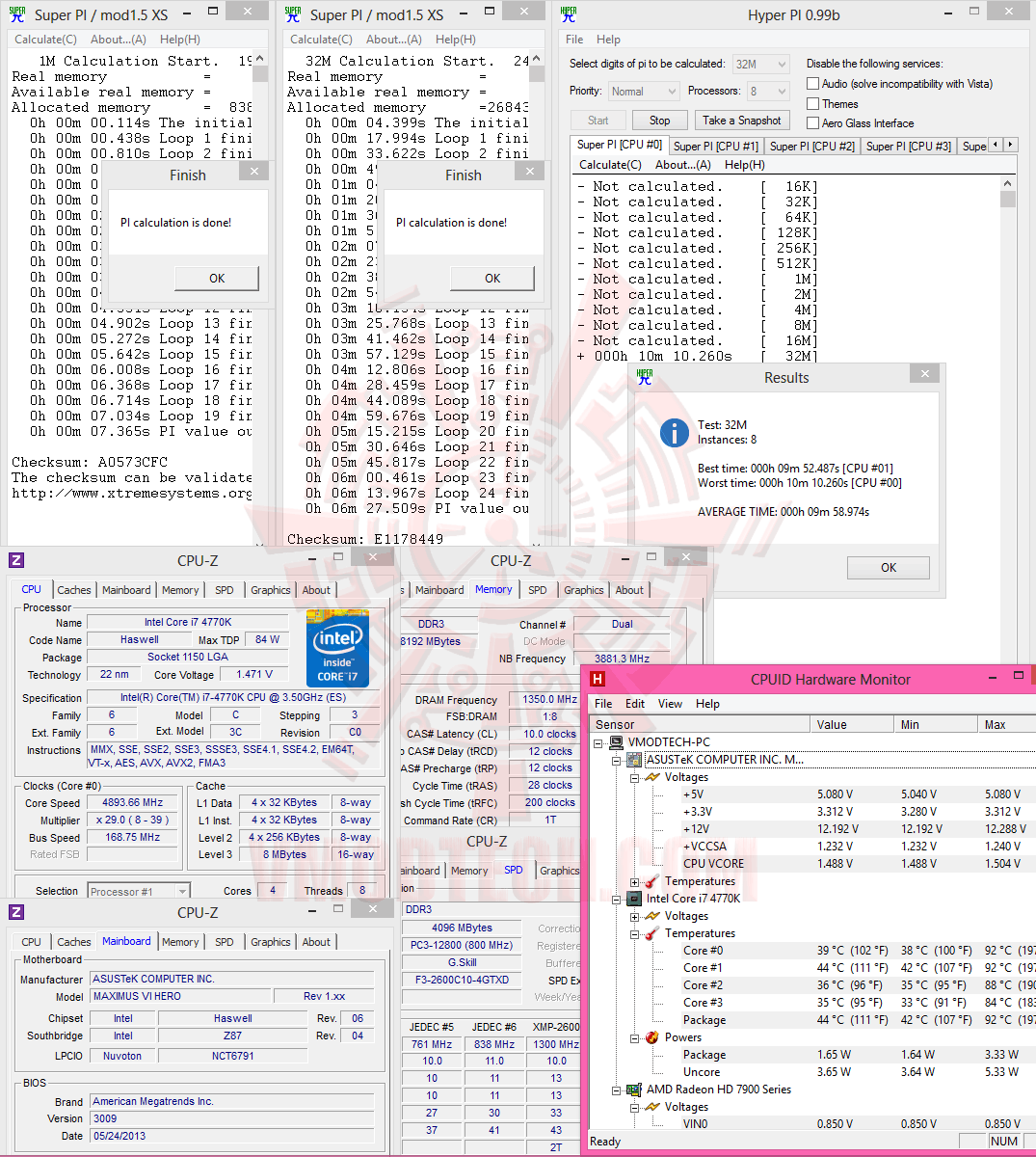Image resolution: width=1036 pixels, height=1157 pixels.
Task: Click the thermometer Temperatures icon under Intel Core i7
Action: (x=652, y=933)
